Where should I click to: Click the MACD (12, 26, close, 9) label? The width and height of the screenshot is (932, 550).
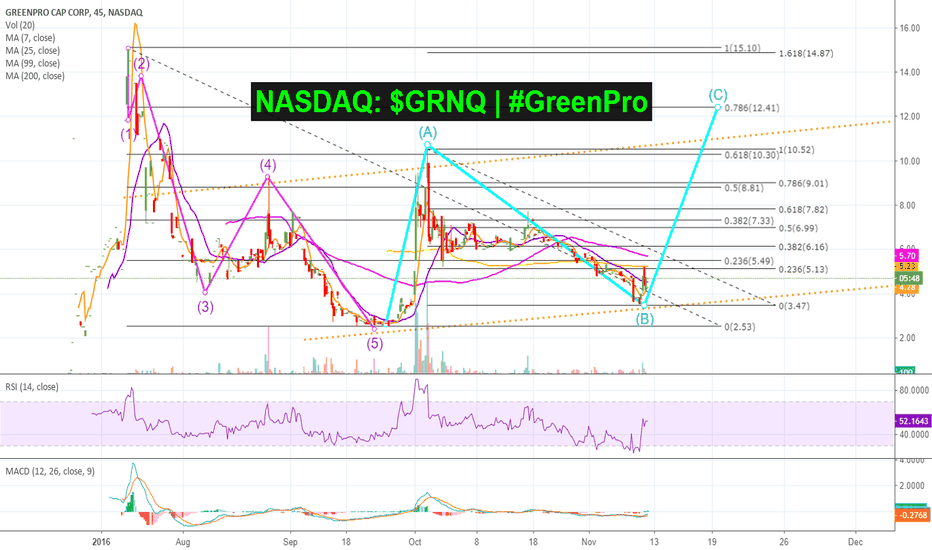[50, 471]
